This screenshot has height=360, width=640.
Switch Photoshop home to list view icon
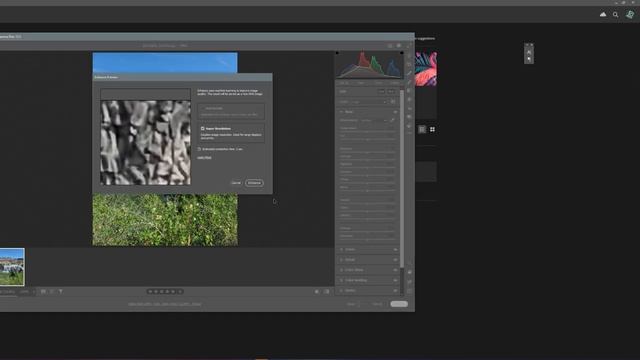tap(422, 130)
